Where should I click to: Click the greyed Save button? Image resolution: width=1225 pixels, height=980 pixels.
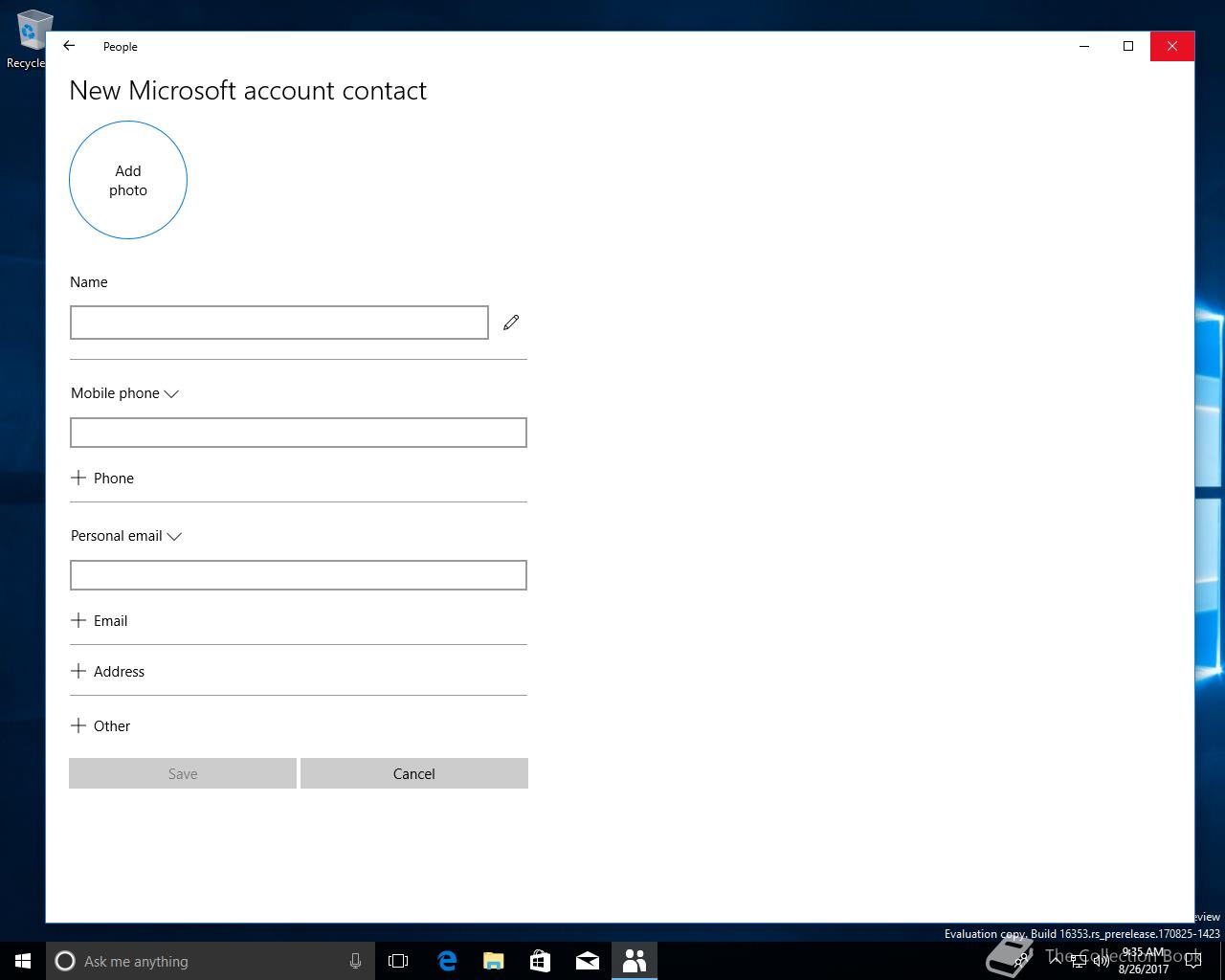click(183, 773)
